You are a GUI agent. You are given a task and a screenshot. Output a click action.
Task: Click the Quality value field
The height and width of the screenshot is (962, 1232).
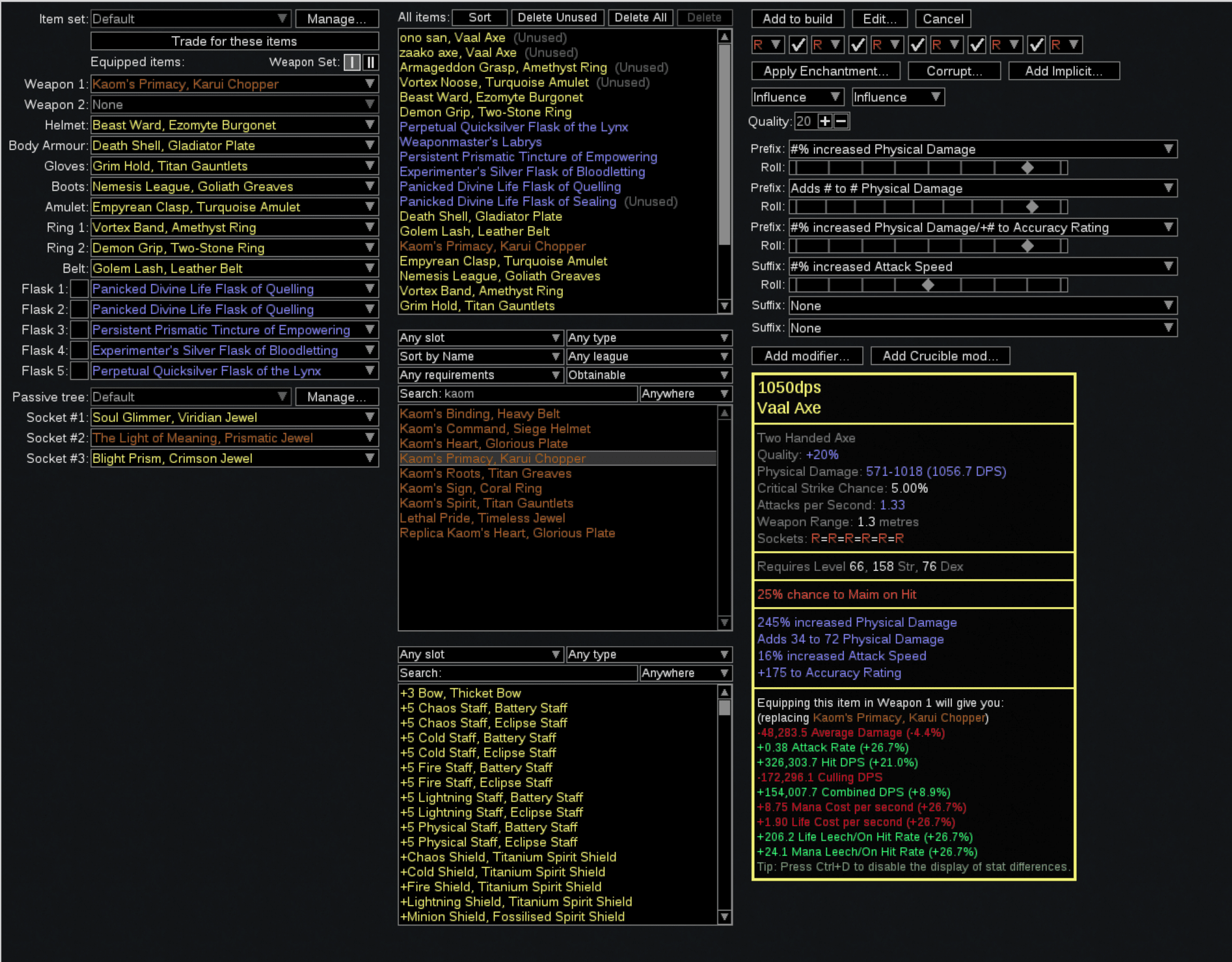pos(805,121)
